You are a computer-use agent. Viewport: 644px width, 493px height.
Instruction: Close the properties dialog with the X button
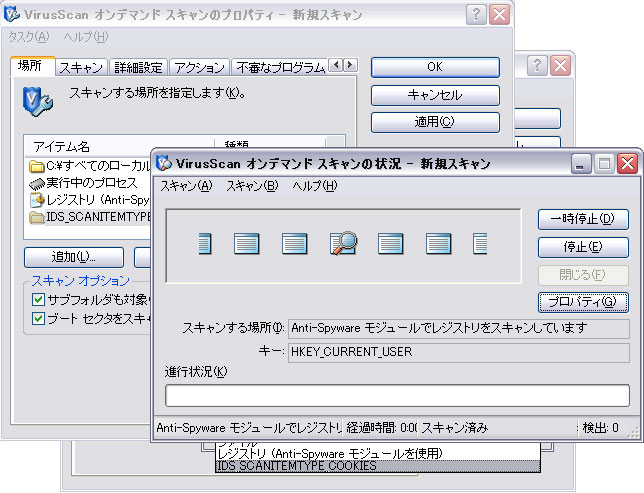499,15
